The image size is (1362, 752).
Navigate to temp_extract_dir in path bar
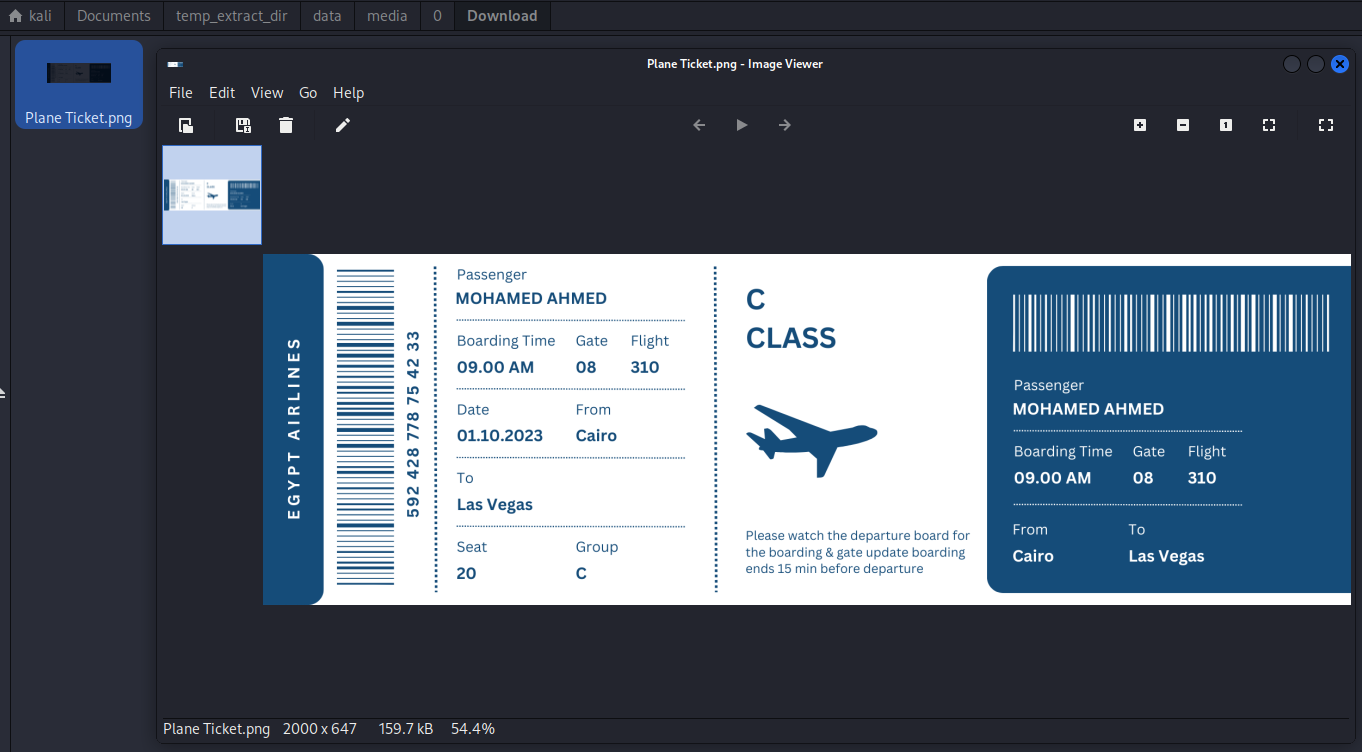232,16
